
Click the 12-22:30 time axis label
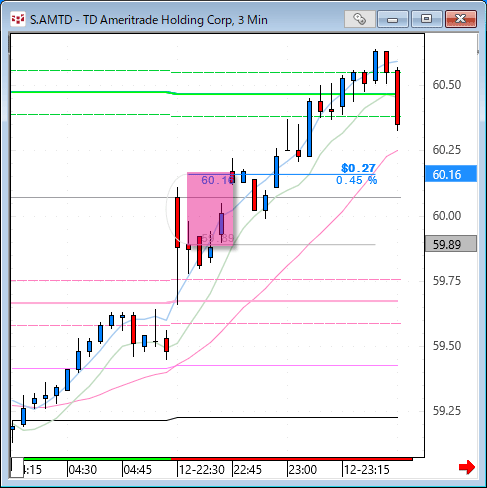click(x=202, y=470)
